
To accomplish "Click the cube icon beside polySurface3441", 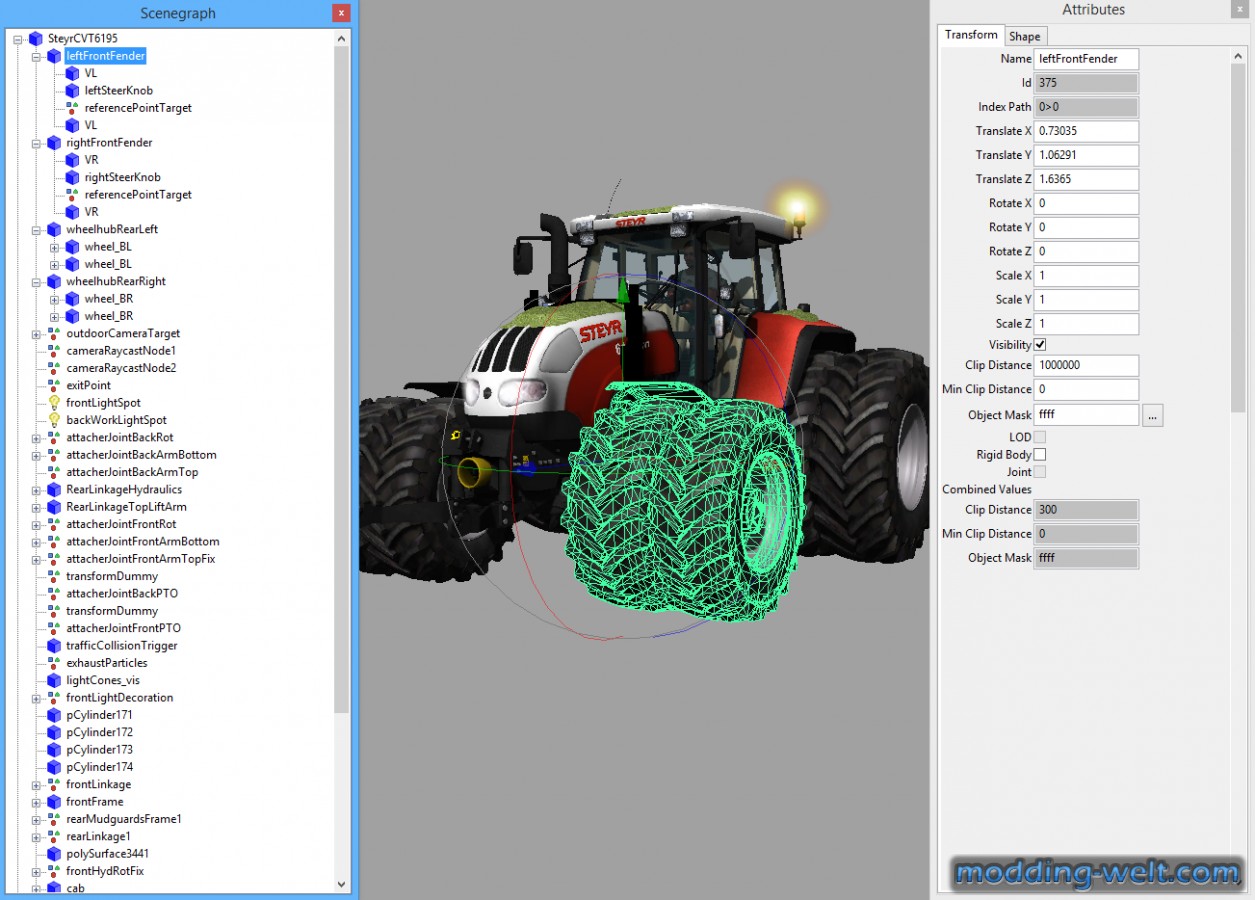I will click(54, 854).
